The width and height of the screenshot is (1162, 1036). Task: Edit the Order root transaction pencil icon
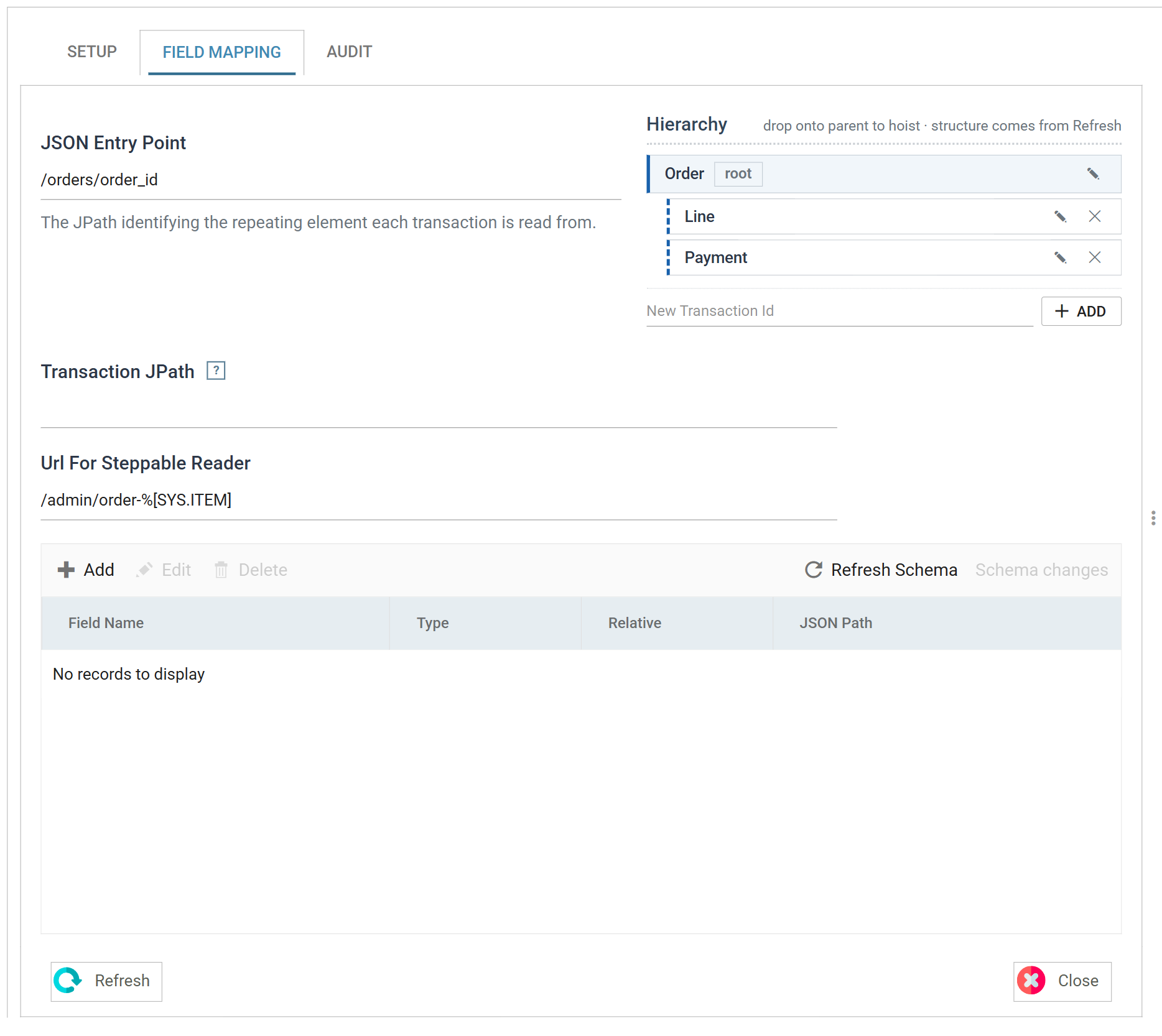(x=1093, y=173)
